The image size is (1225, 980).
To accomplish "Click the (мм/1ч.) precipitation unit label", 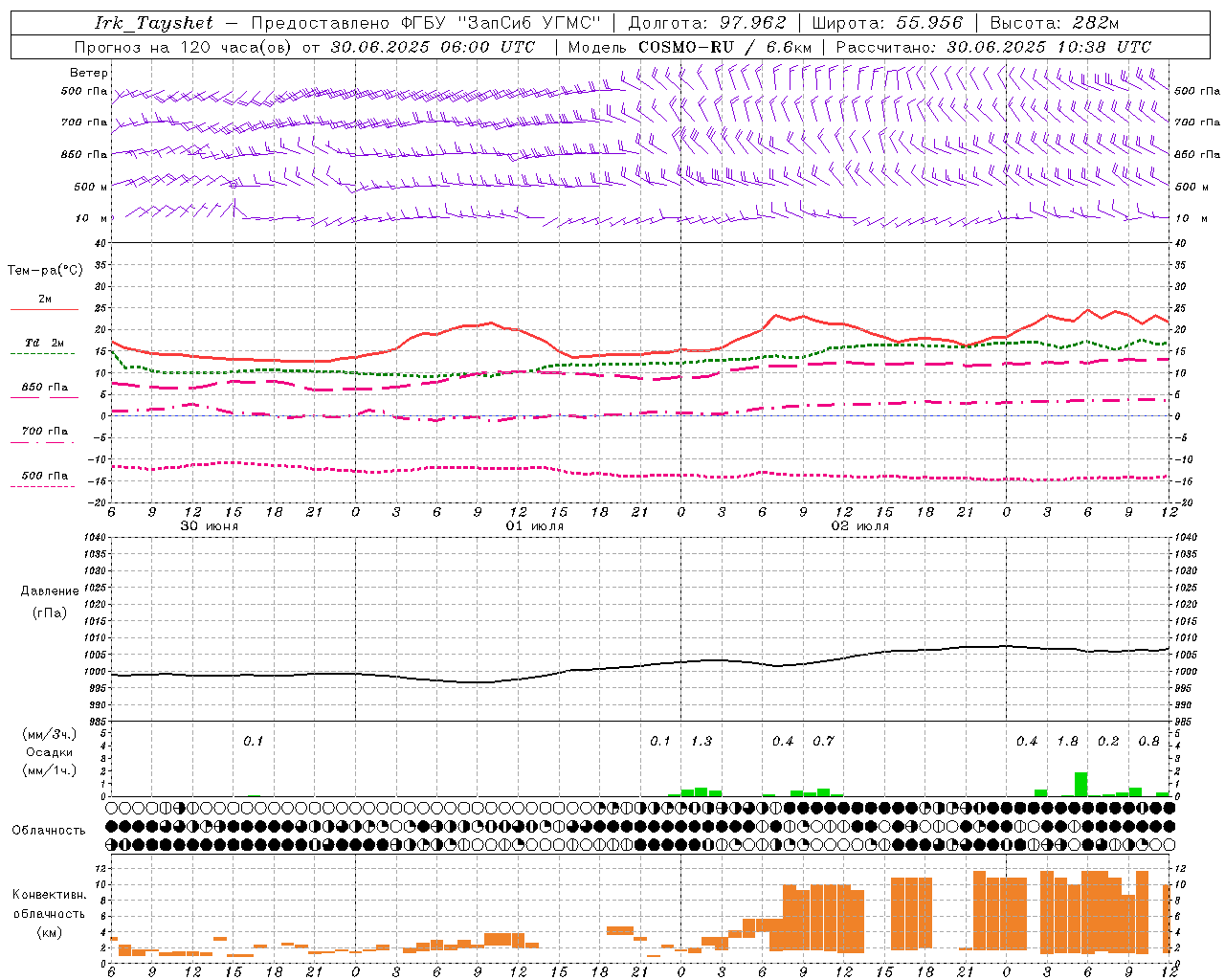I will [49, 770].
